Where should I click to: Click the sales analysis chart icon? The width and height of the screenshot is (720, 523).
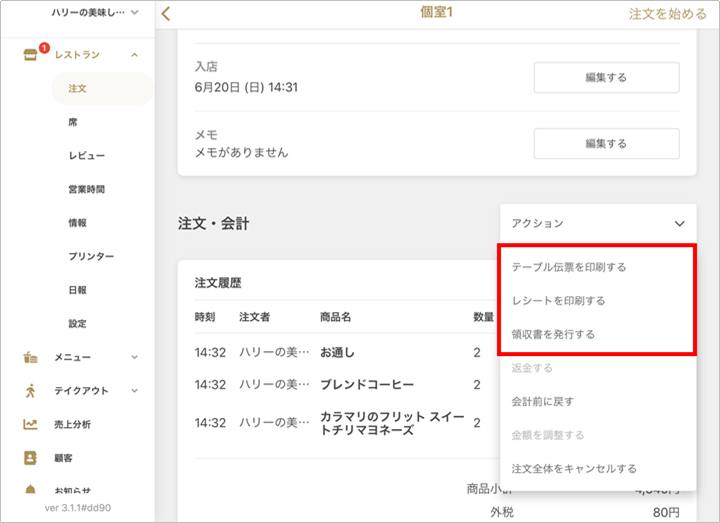tap(30, 424)
